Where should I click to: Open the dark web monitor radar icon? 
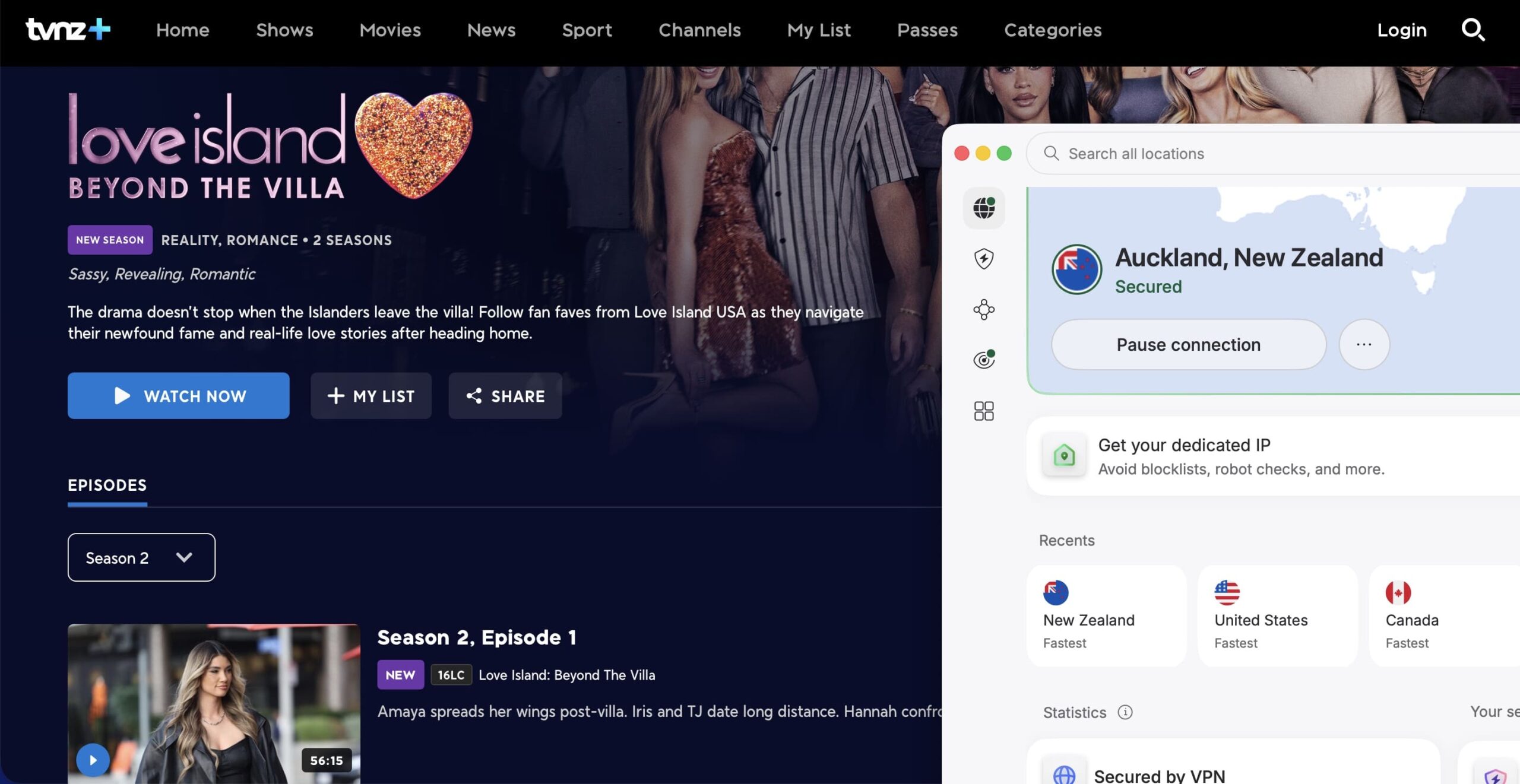(x=984, y=359)
